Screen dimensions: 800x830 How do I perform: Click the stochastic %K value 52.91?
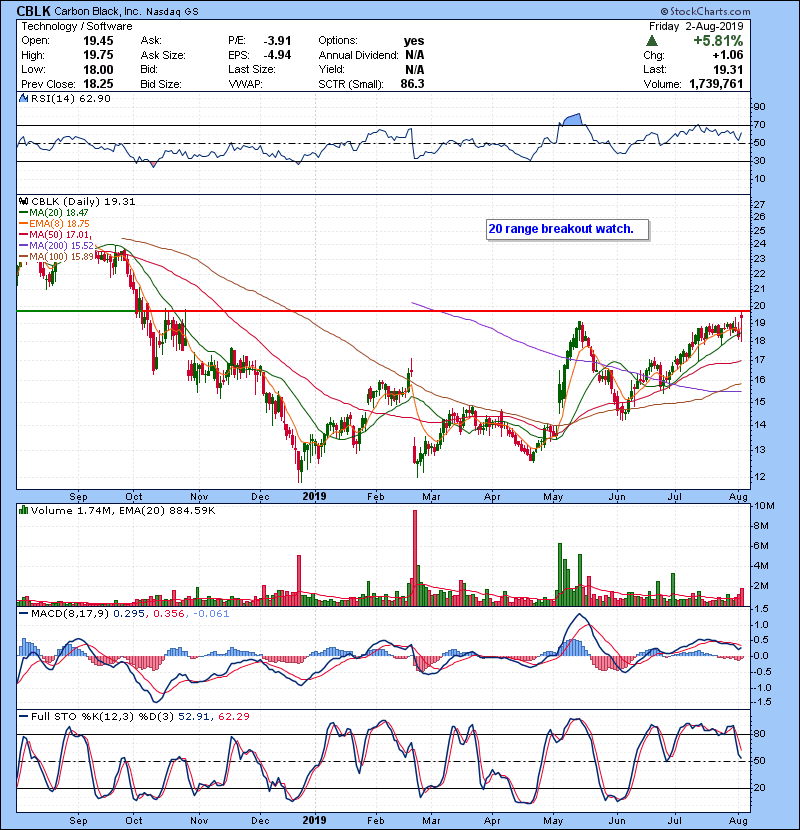click(x=194, y=717)
